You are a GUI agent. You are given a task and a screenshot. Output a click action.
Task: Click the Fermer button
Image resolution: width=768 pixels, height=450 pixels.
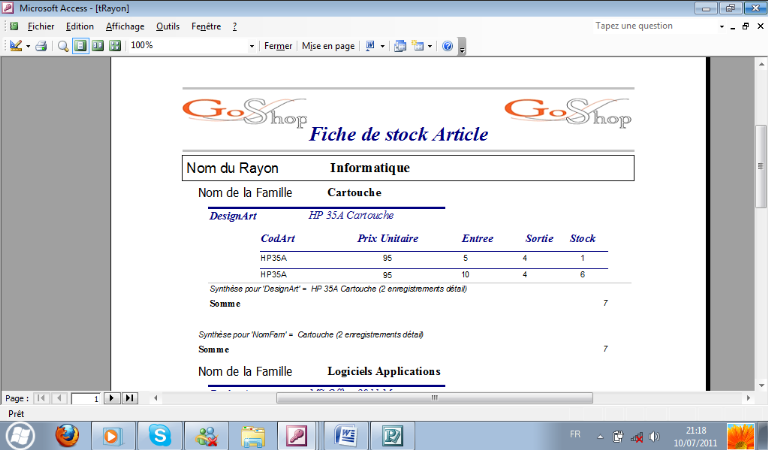(x=278, y=46)
